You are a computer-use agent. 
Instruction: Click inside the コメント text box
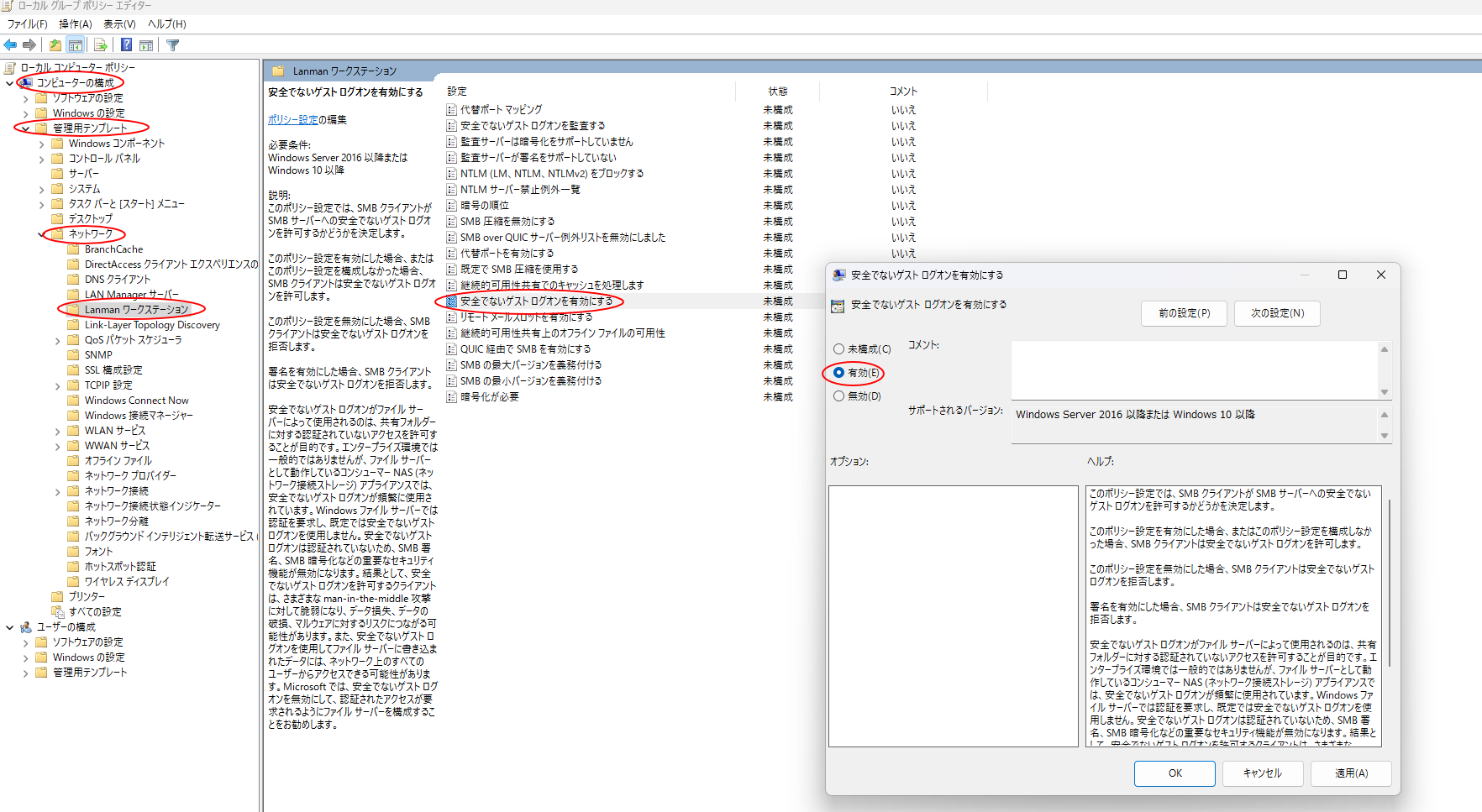pos(1193,369)
